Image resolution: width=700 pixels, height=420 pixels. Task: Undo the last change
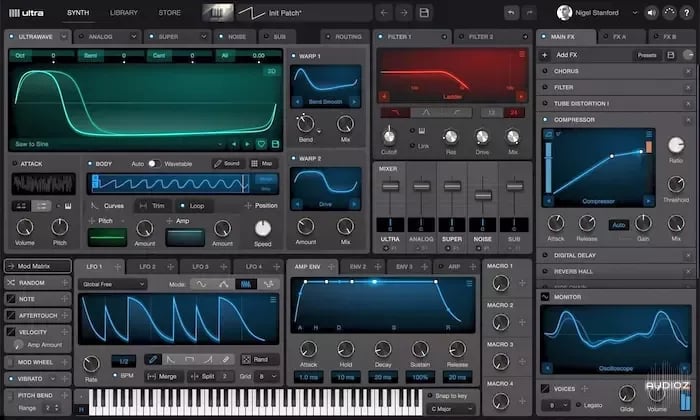(x=511, y=13)
